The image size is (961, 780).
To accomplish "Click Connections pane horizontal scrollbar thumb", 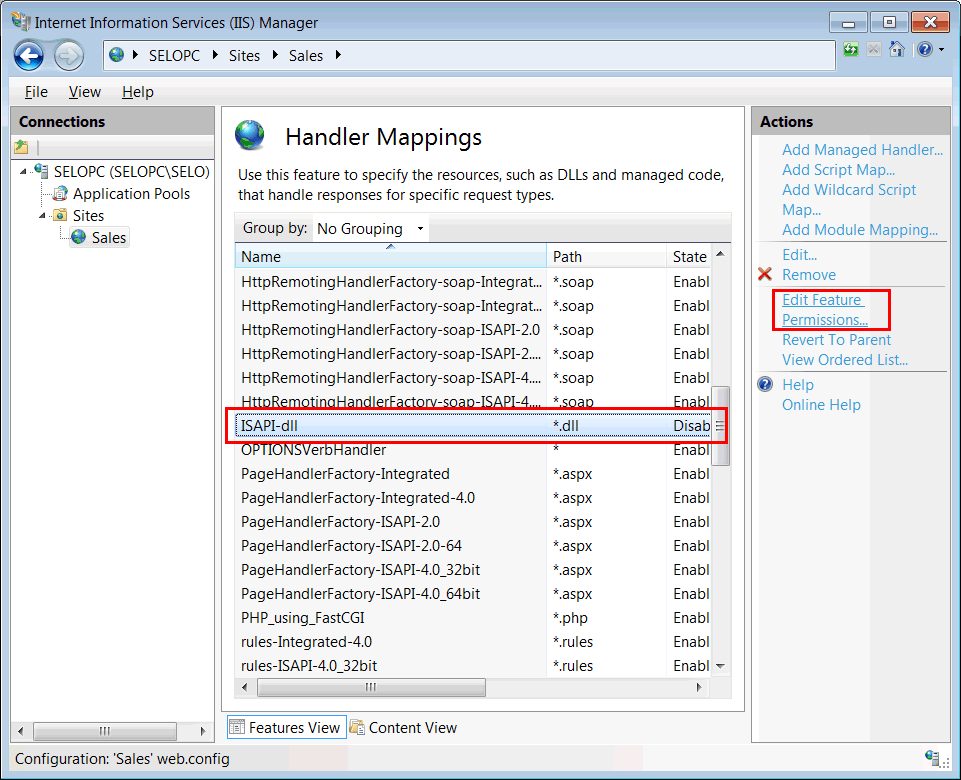I will tap(105, 731).
